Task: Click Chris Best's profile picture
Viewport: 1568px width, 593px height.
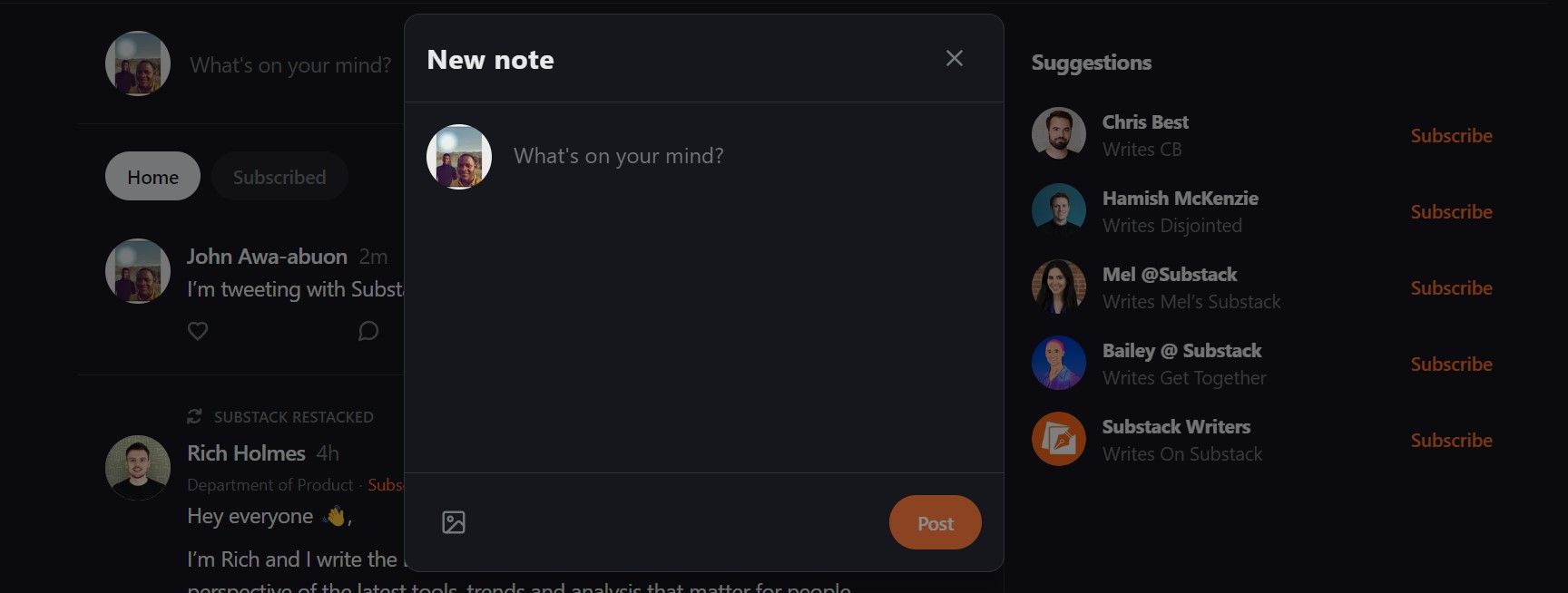Action: click(x=1059, y=134)
